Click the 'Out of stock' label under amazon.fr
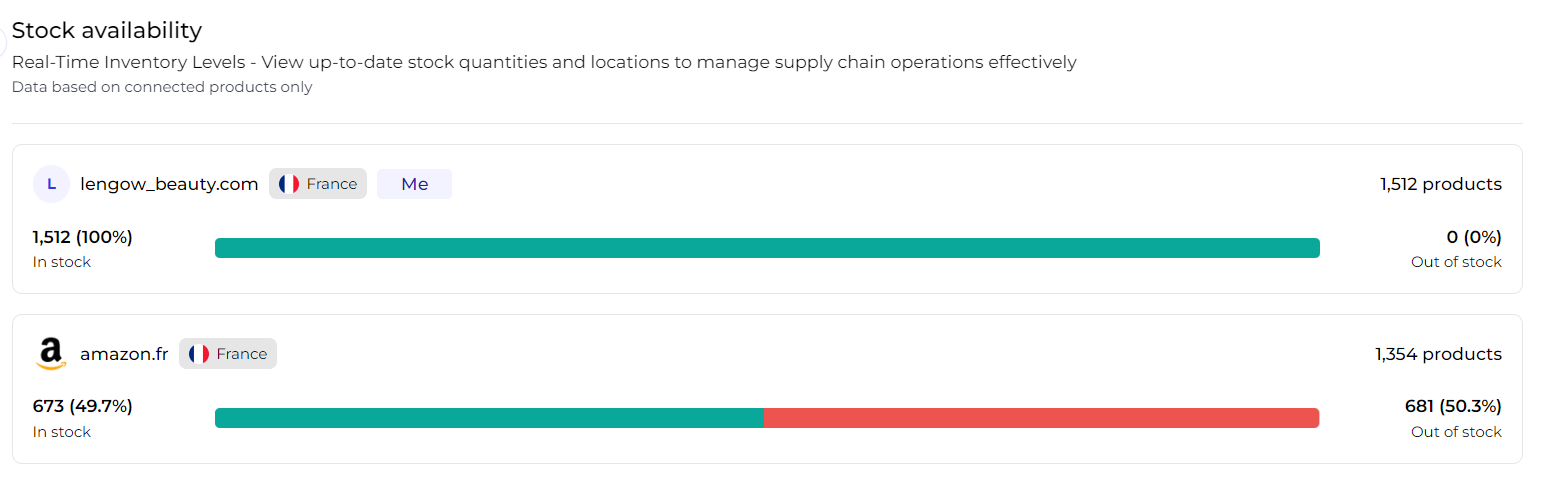This screenshot has width=1544, height=478. [1456, 432]
